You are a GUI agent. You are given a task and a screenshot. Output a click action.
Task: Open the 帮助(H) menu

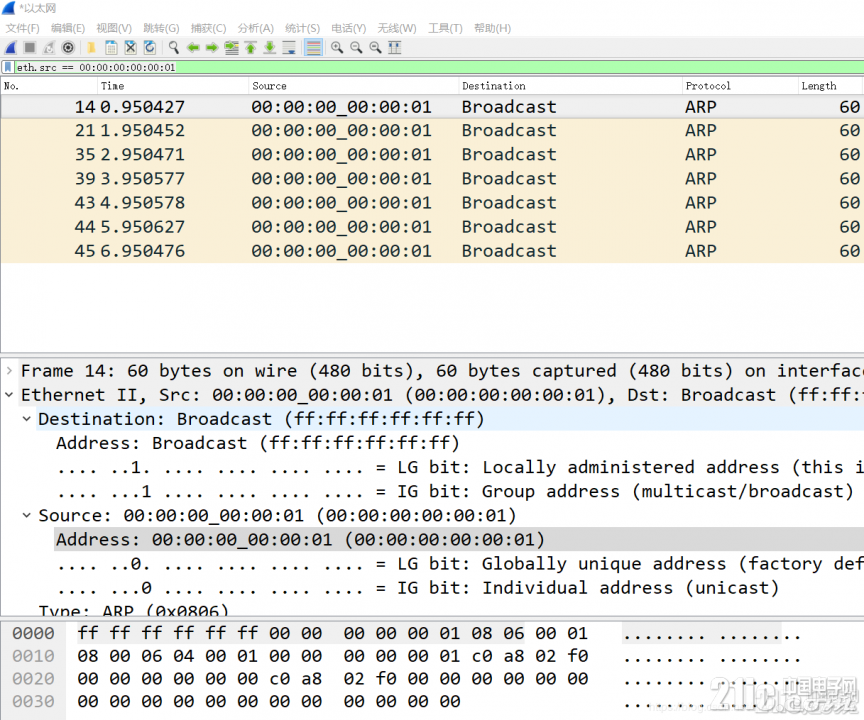tap(492, 28)
